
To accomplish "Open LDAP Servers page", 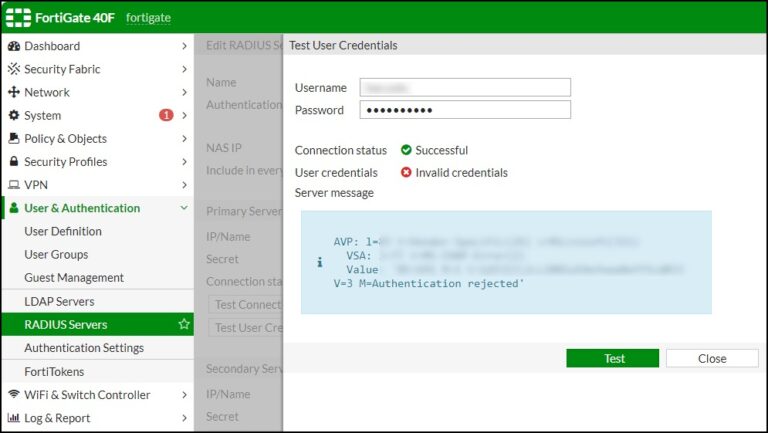I will click(x=97, y=301).
